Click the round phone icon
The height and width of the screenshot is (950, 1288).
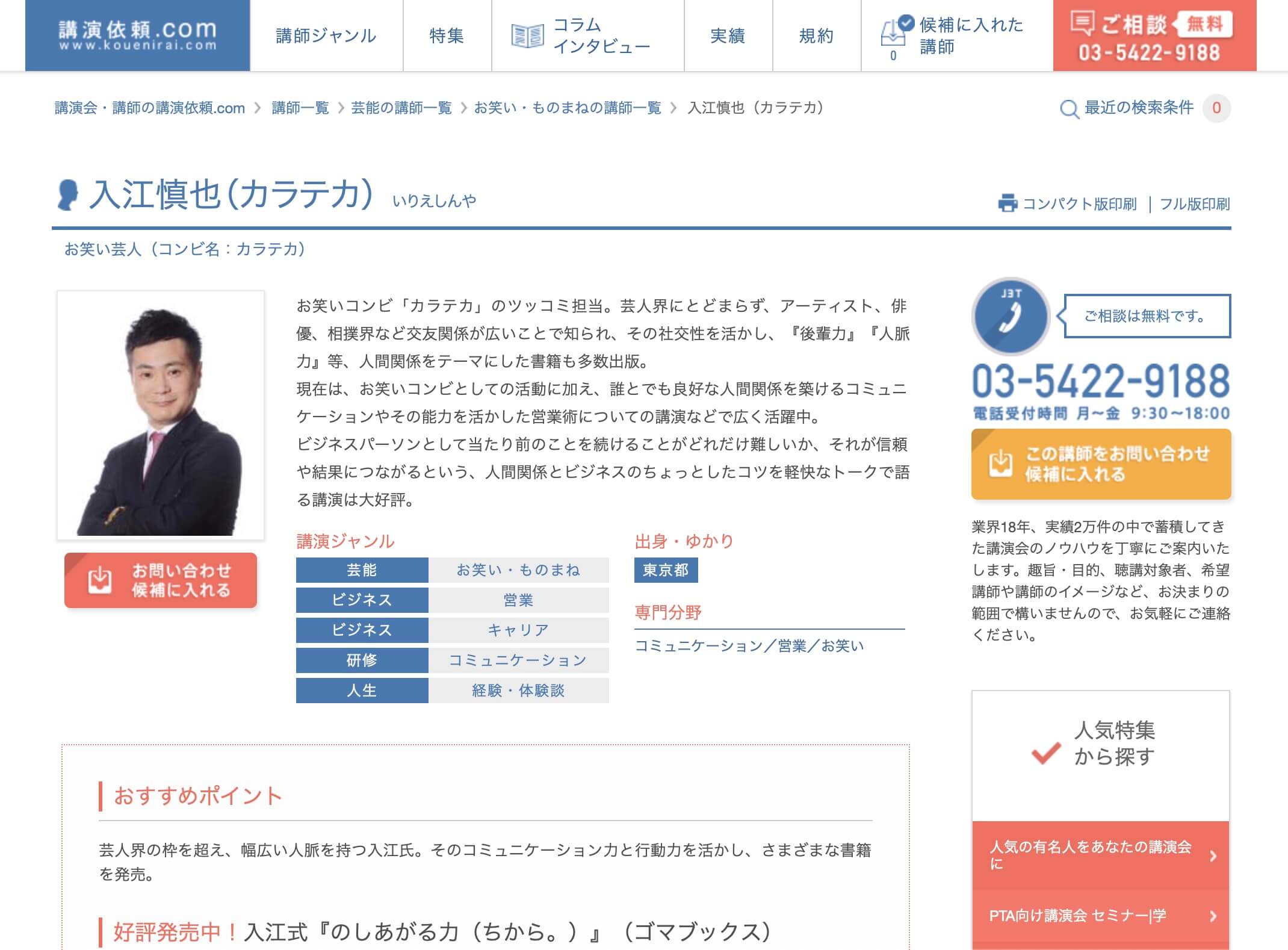click(x=1011, y=316)
